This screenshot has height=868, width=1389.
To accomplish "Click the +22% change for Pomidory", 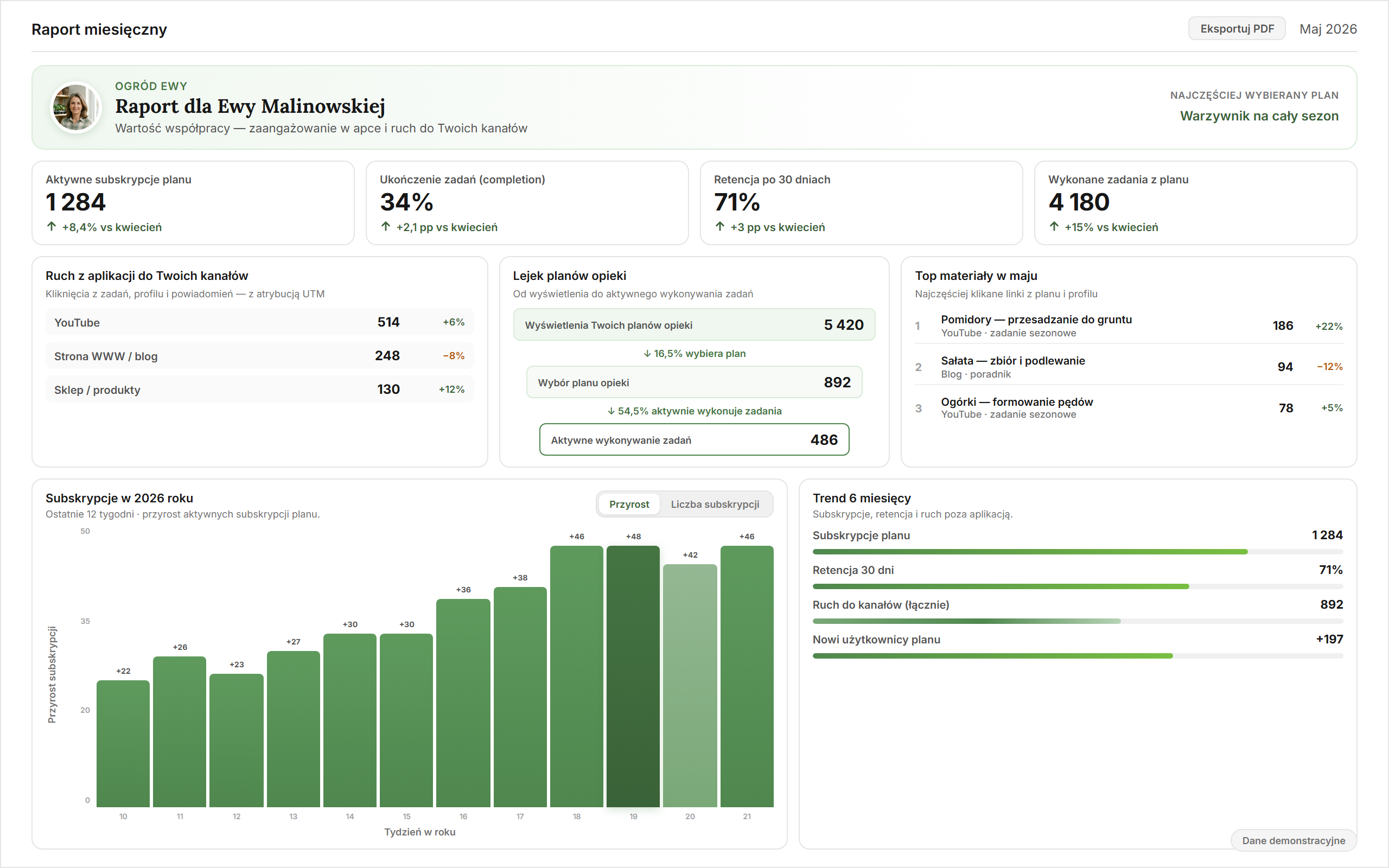I will tap(1329, 326).
